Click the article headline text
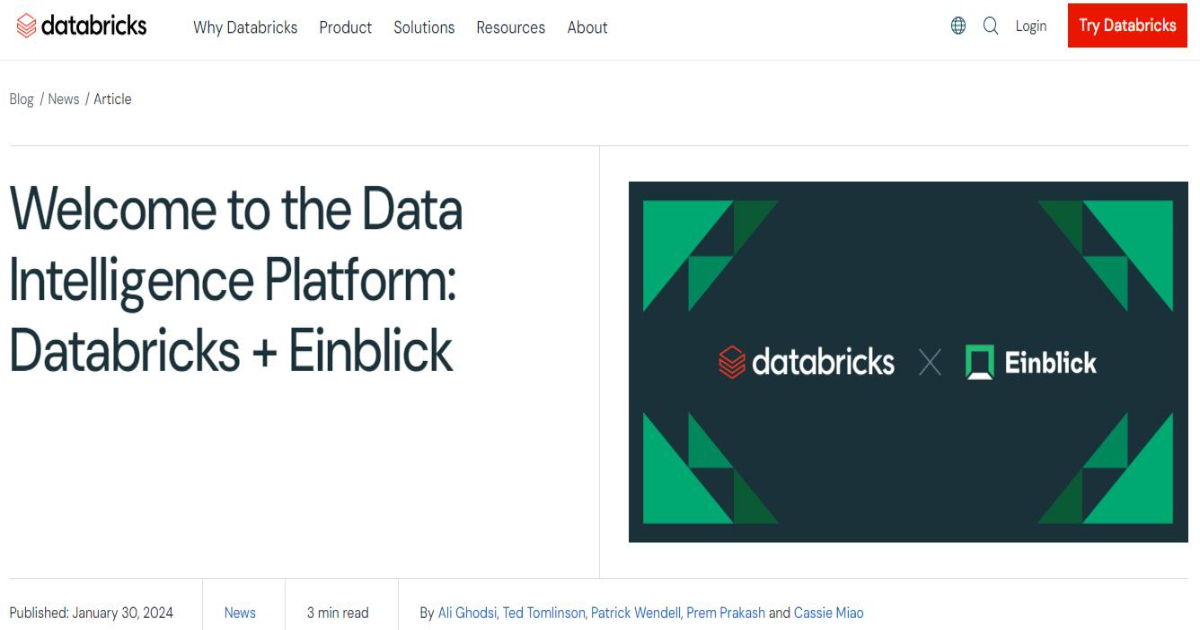 click(236, 280)
